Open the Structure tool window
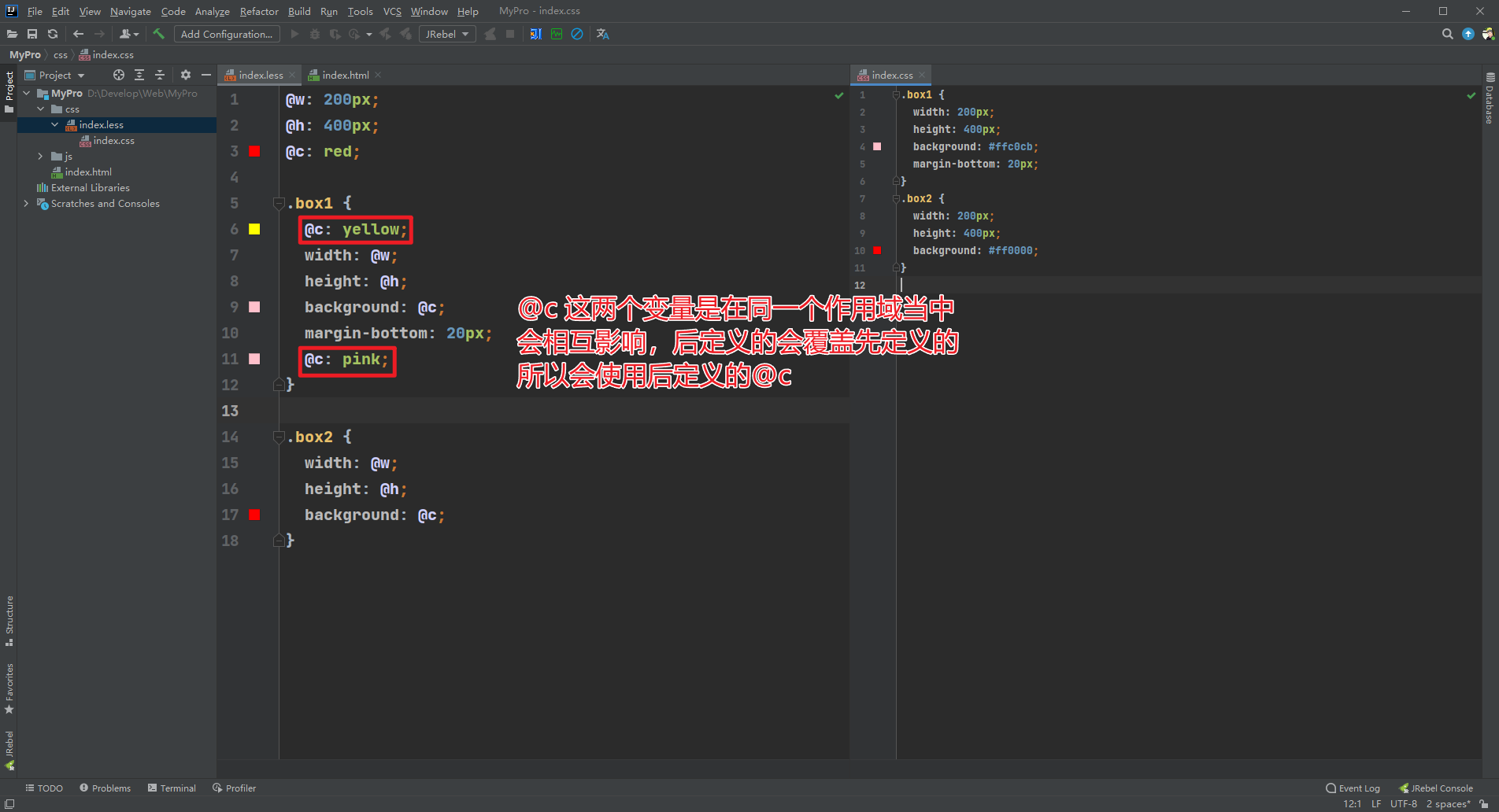This screenshot has height=812, width=1499. point(9,621)
